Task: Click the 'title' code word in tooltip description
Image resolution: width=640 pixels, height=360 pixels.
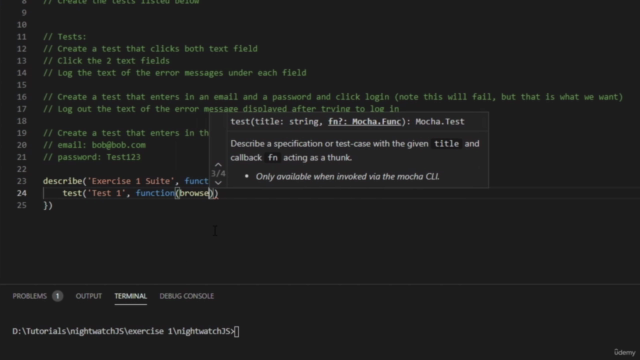Action: [x=446, y=144]
